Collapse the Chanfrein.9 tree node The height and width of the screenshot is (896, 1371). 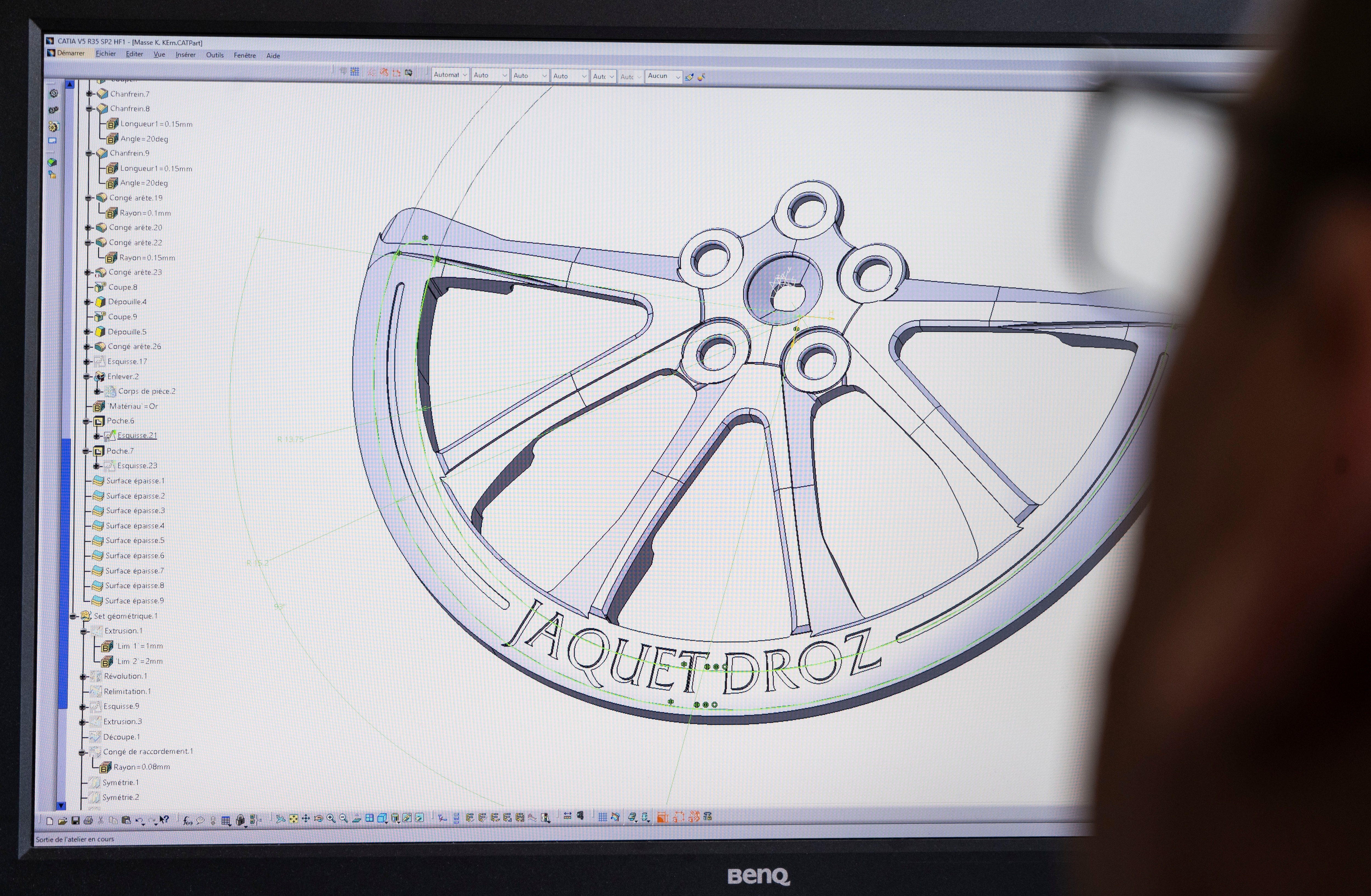pos(89,153)
